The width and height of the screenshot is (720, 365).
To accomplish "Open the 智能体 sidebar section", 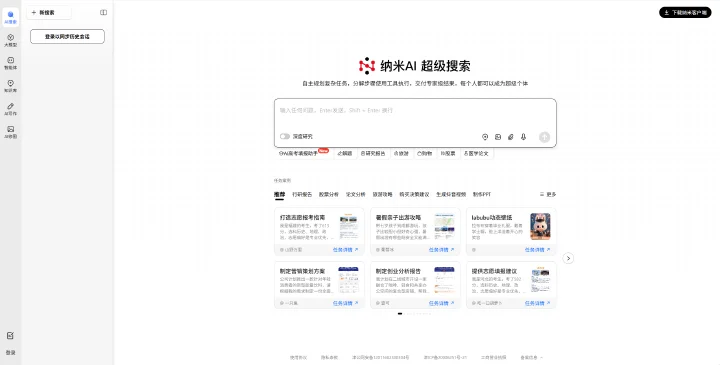I will tap(11, 63).
